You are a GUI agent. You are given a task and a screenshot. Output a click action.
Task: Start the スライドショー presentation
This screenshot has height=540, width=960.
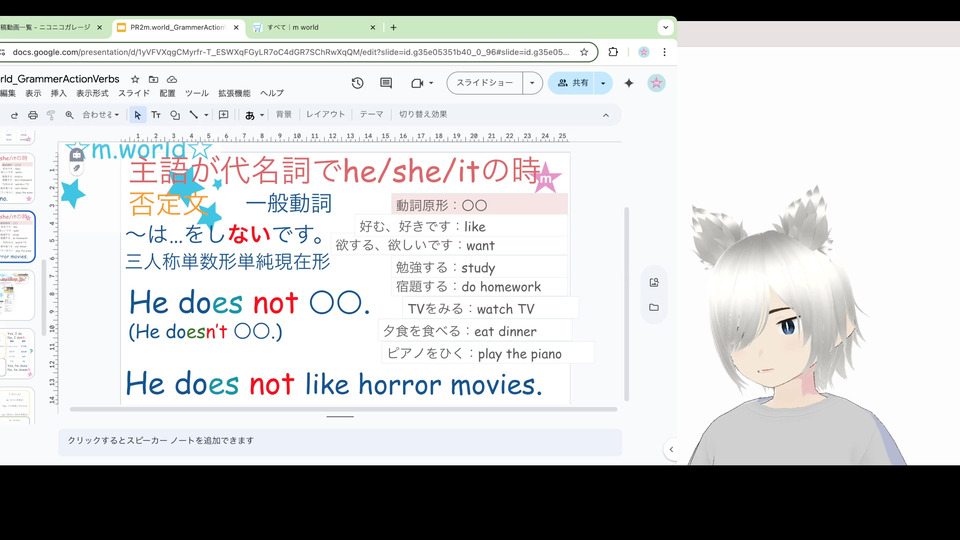(x=485, y=83)
